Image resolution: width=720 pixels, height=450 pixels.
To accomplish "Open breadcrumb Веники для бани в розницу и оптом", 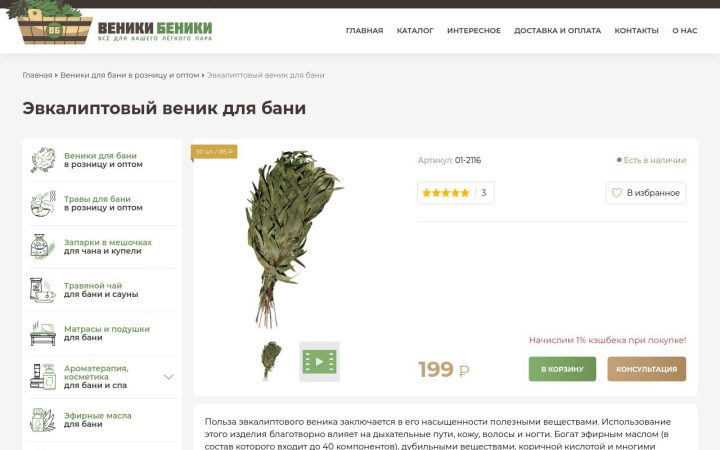I will click(x=129, y=75).
